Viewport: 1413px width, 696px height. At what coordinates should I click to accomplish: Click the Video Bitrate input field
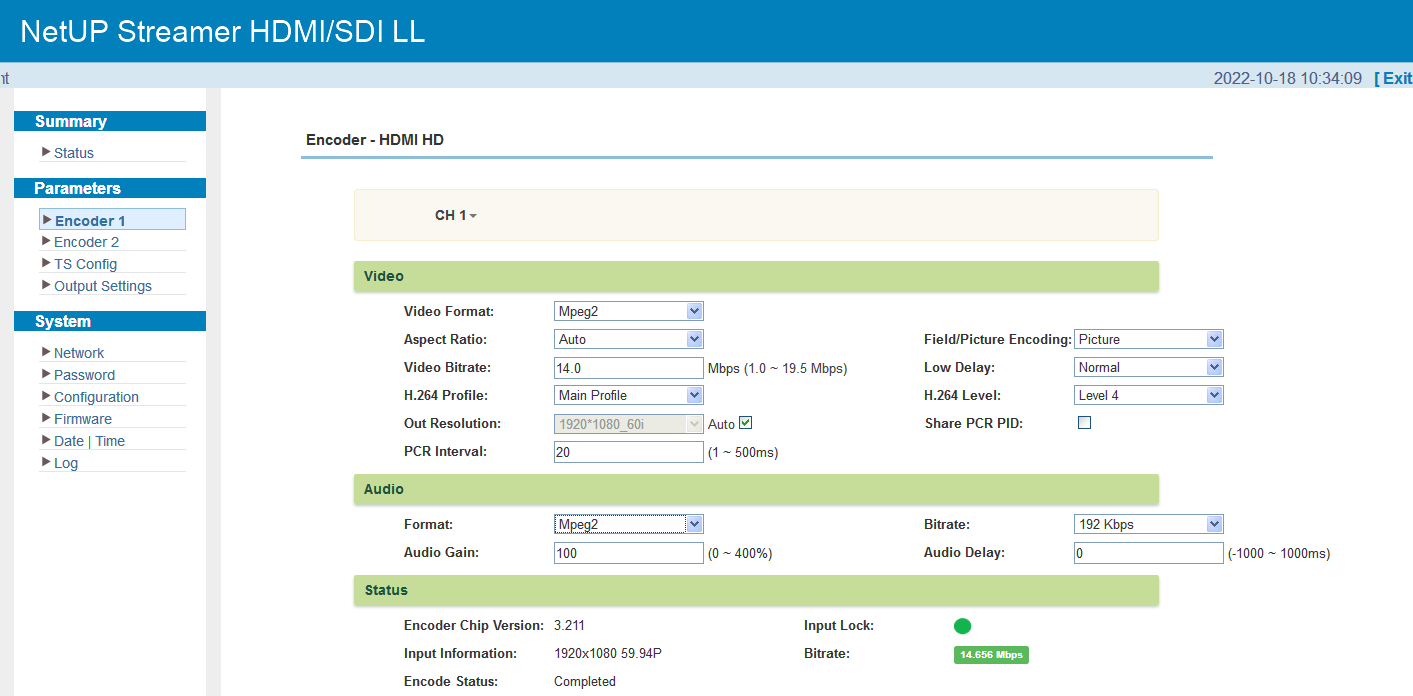(x=629, y=368)
